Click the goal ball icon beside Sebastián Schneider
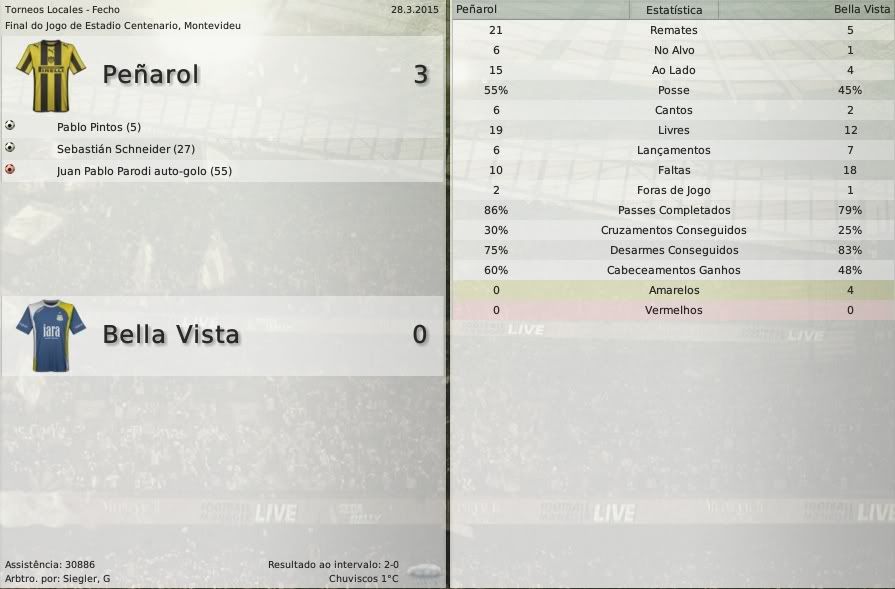Image resolution: width=895 pixels, height=589 pixels. pyautogui.click(x=10, y=148)
